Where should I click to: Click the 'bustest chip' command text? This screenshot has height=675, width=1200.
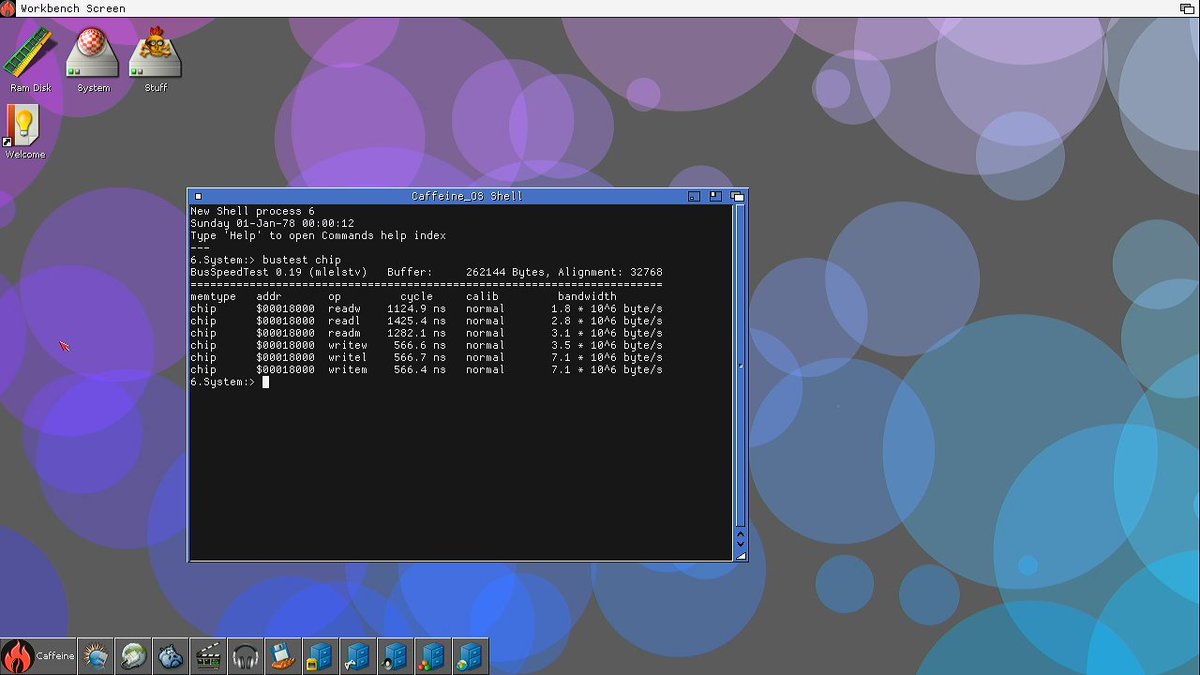click(x=302, y=260)
